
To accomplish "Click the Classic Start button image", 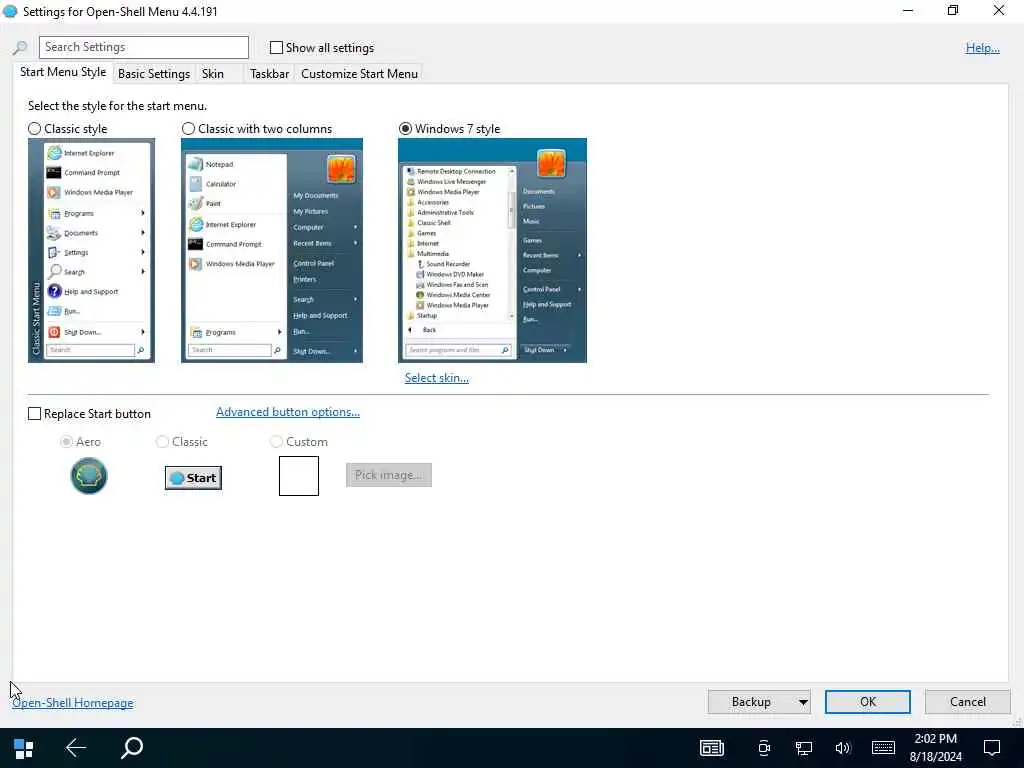I will tap(193, 478).
